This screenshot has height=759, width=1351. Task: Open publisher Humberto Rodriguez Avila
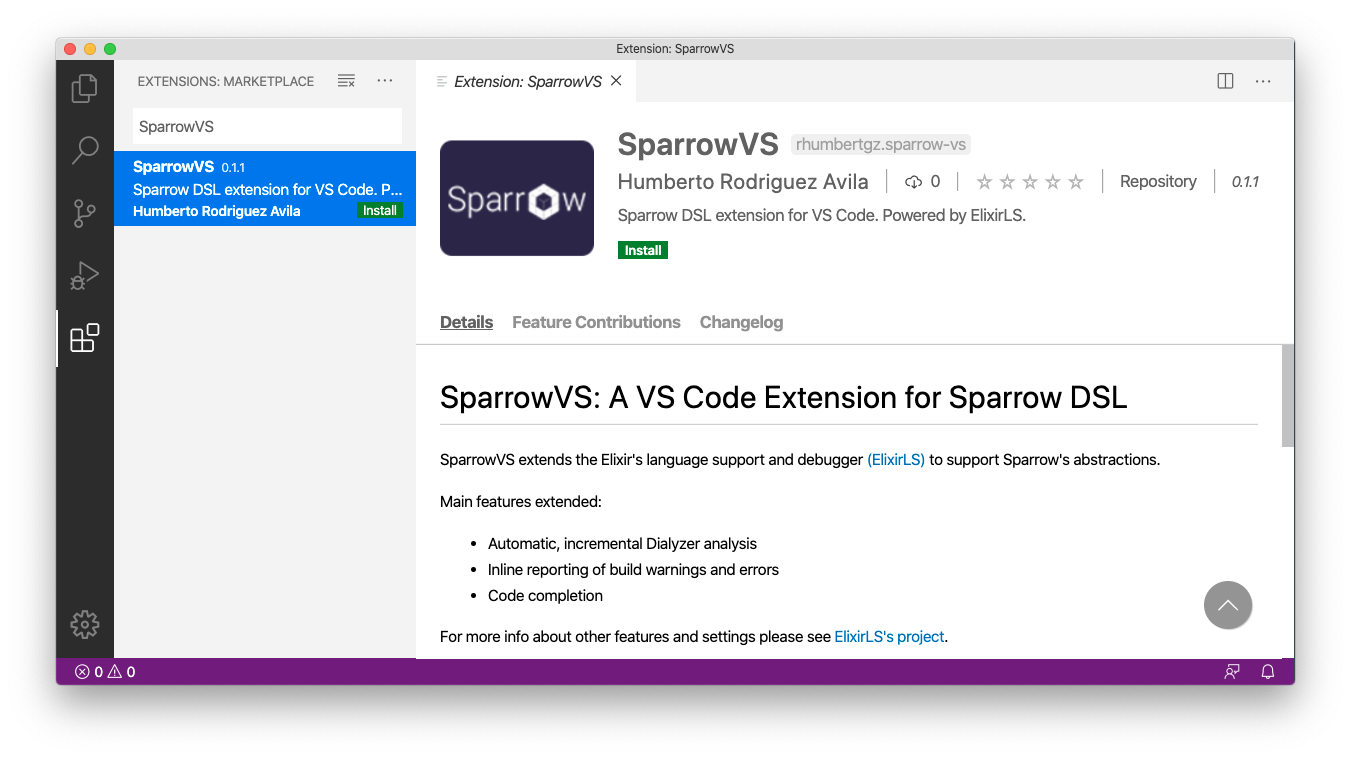pyautogui.click(x=743, y=182)
